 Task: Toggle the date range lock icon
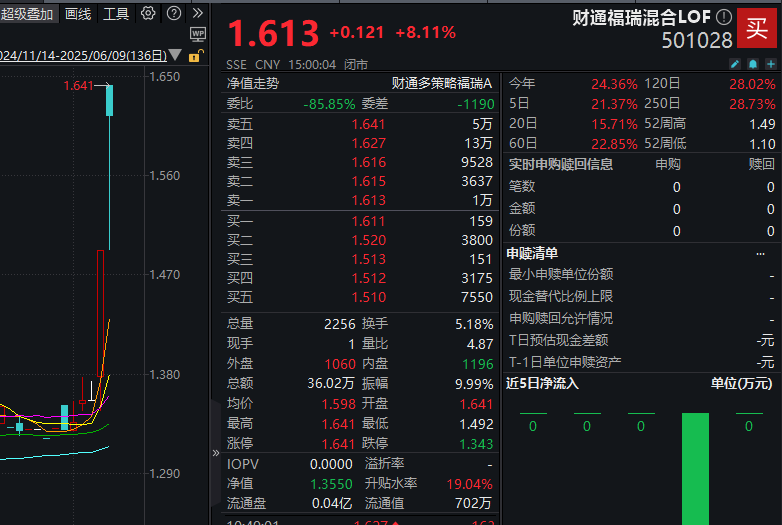(196, 56)
